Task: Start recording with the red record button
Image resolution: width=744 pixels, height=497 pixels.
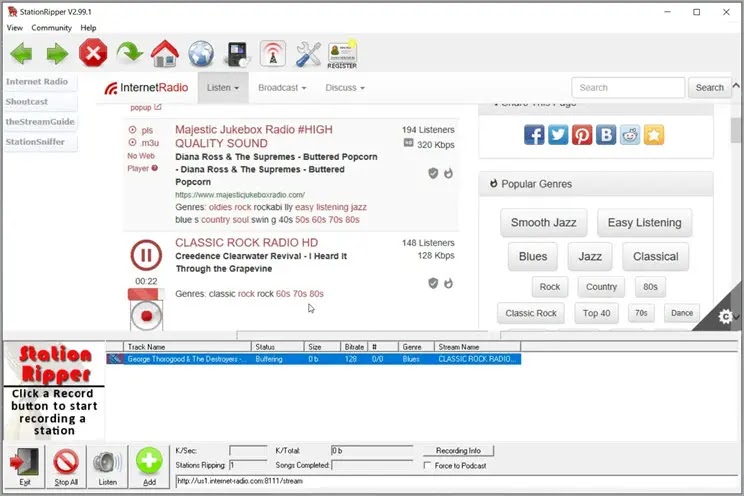Action: pyautogui.click(x=146, y=315)
